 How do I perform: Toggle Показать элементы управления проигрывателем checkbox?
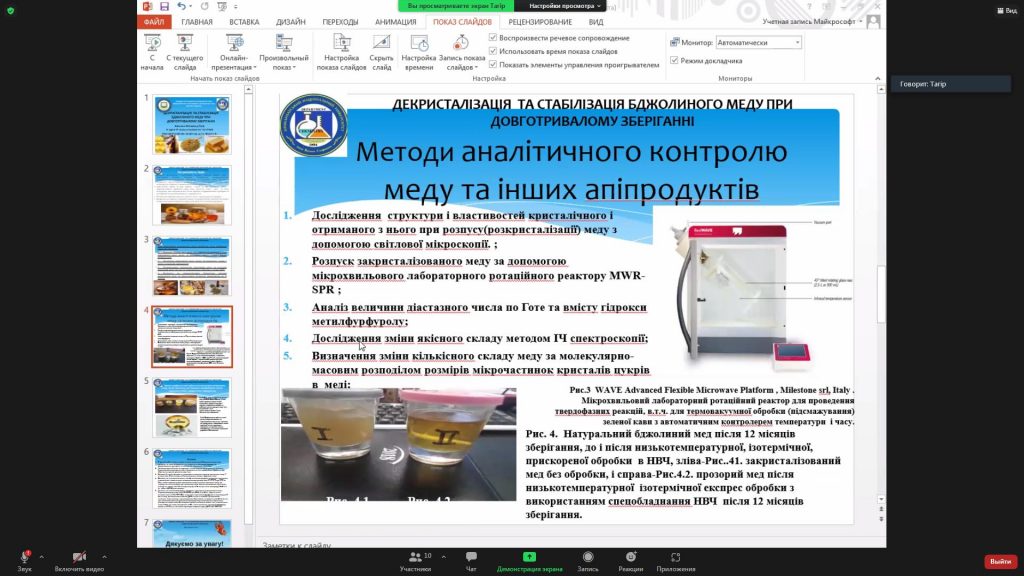point(493,65)
